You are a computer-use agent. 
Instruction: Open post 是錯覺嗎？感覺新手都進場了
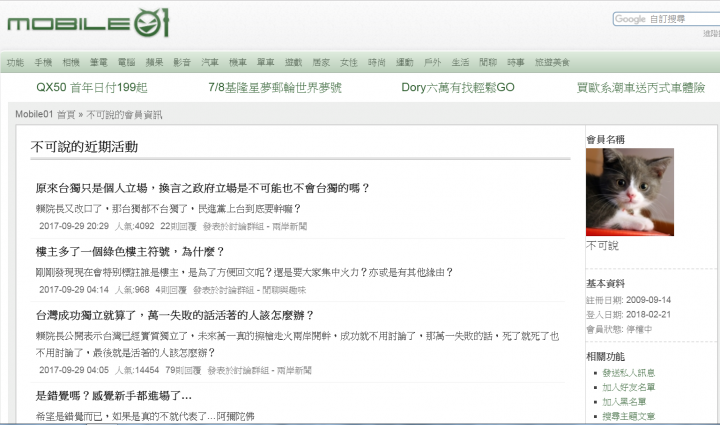pos(114,396)
